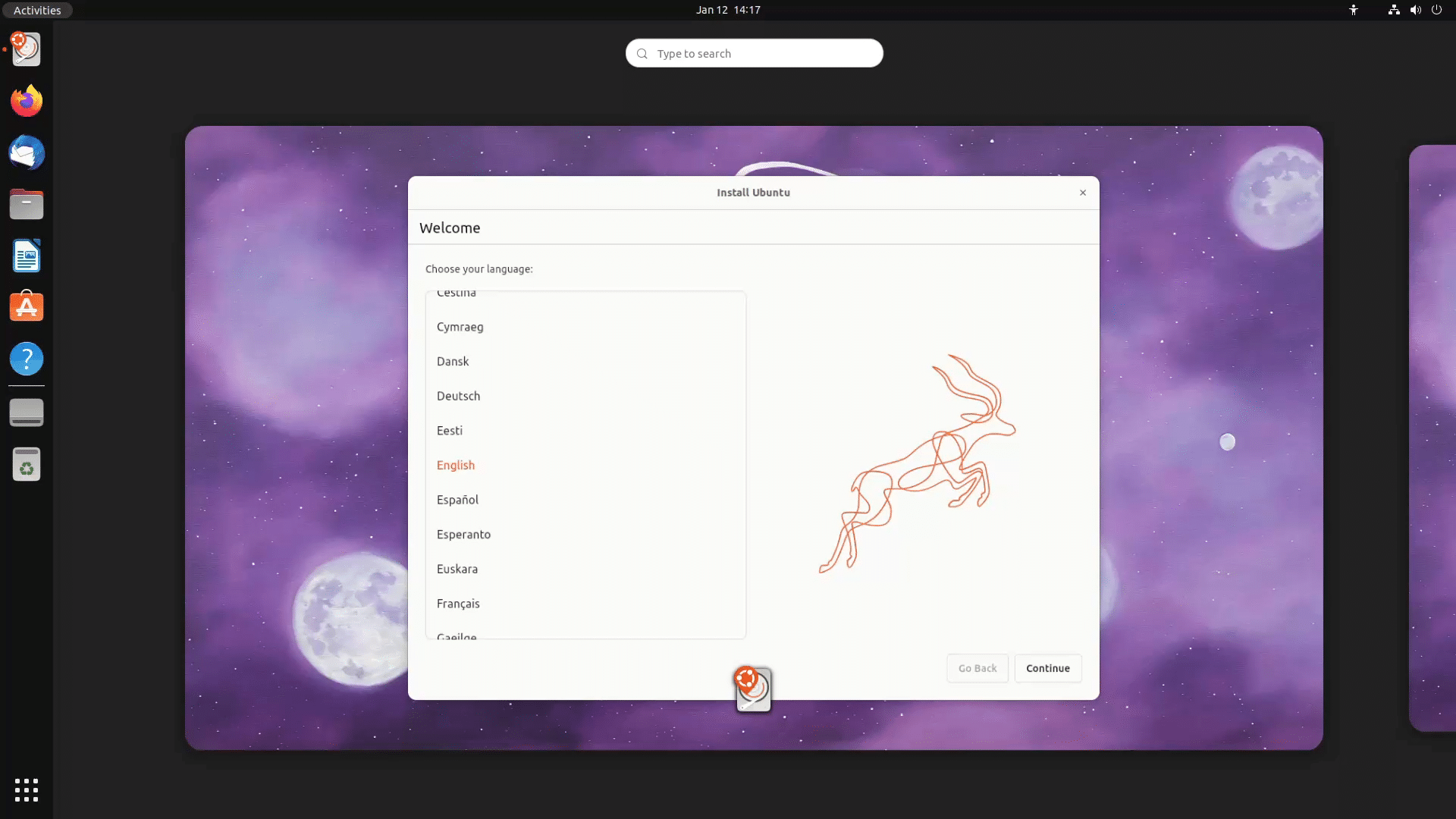Open the Trash dock icon

[27, 464]
